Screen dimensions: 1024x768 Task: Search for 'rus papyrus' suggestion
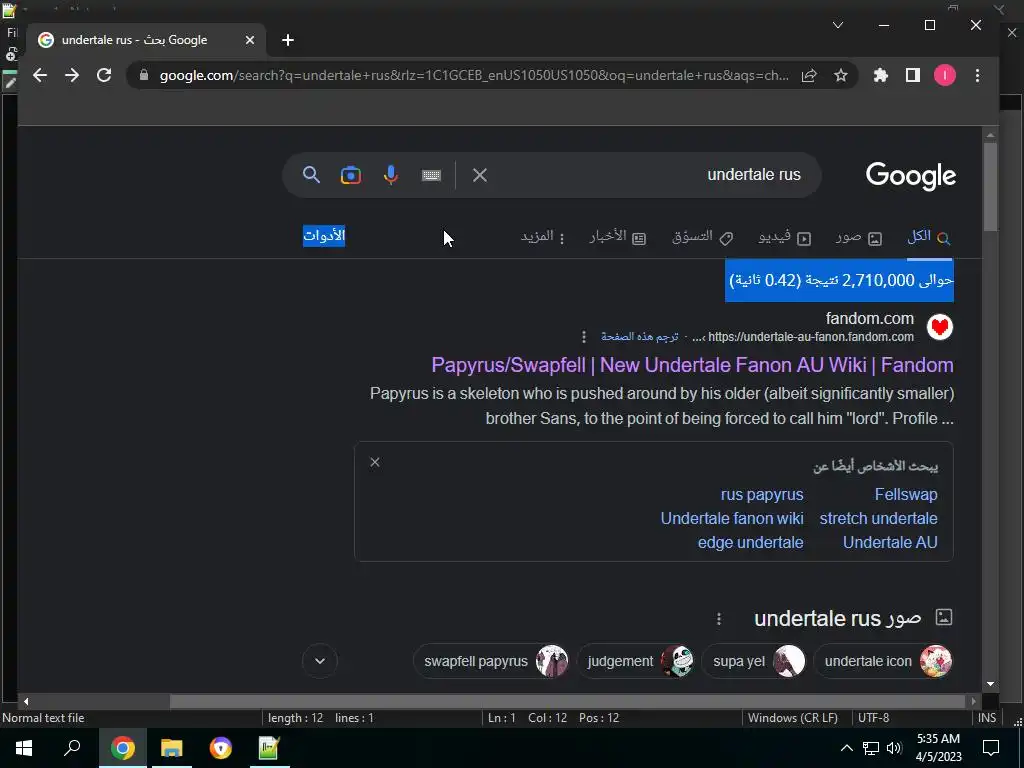coord(762,494)
